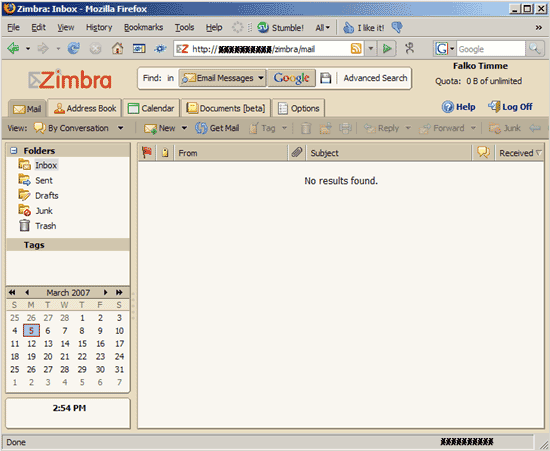Open the By Conversation view dropdown
Screen dimensions: 550x451
[120, 128]
